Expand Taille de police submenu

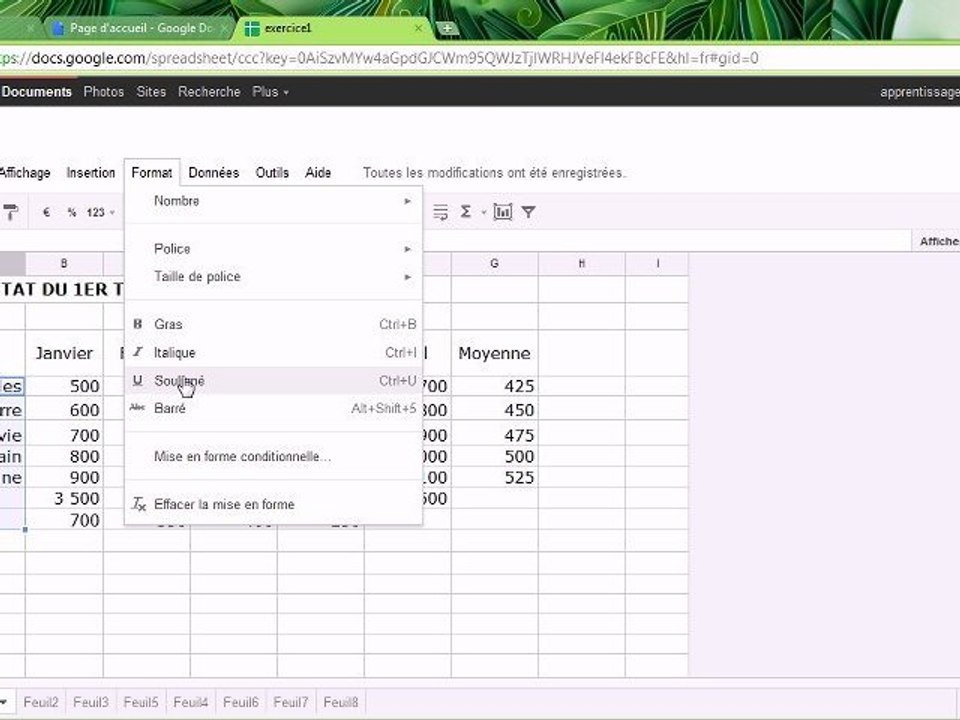(274, 277)
